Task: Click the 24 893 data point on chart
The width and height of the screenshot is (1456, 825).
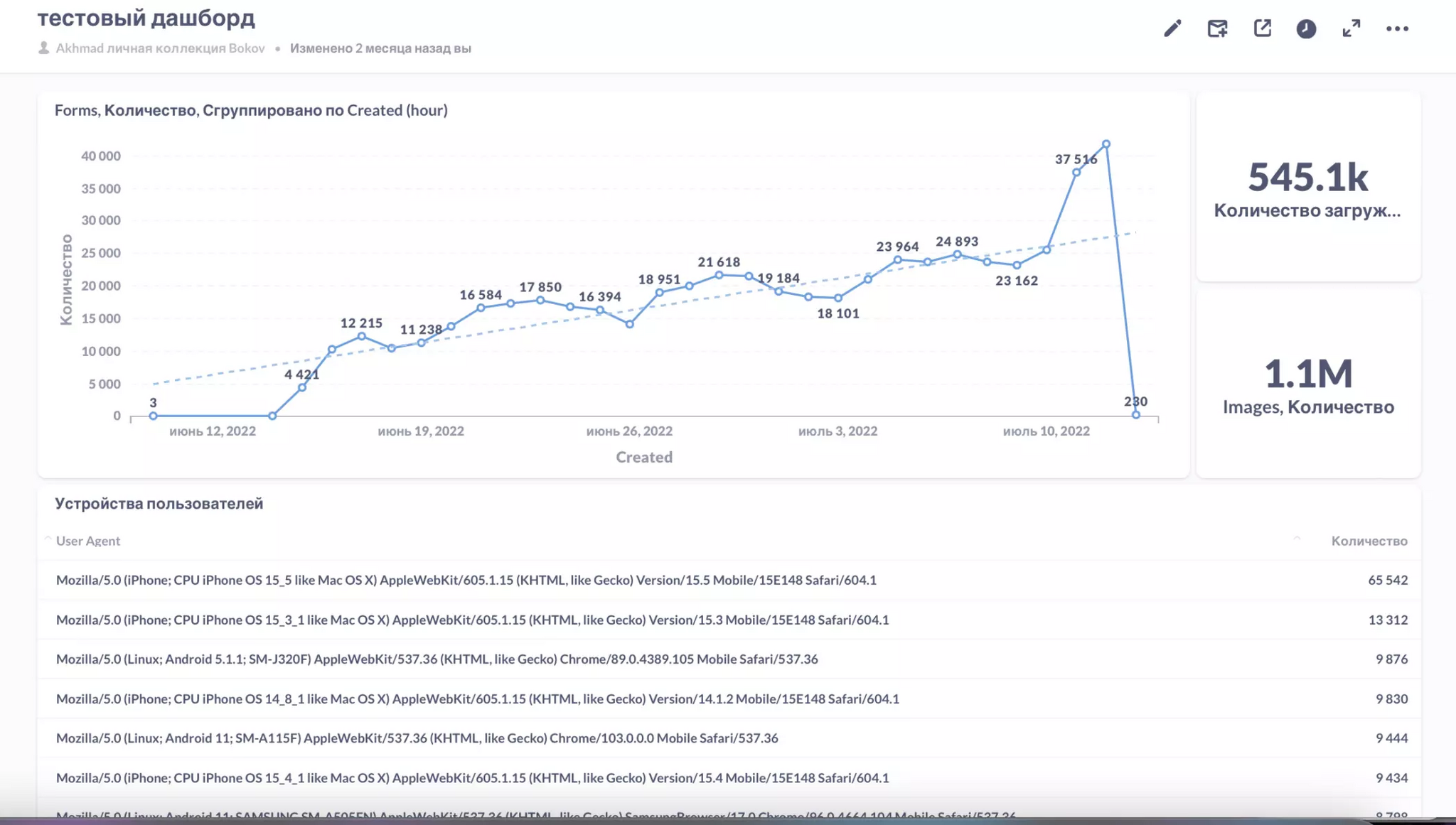Action: (x=957, y=254)
